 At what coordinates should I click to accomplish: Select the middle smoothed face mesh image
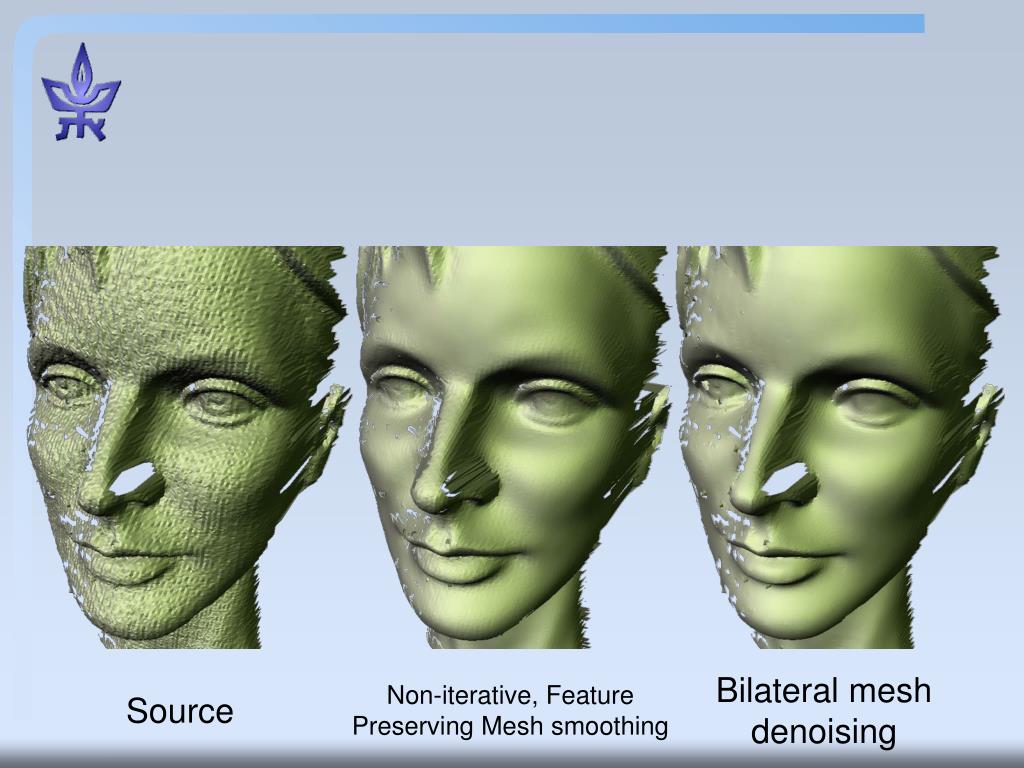tap(513, 447)
